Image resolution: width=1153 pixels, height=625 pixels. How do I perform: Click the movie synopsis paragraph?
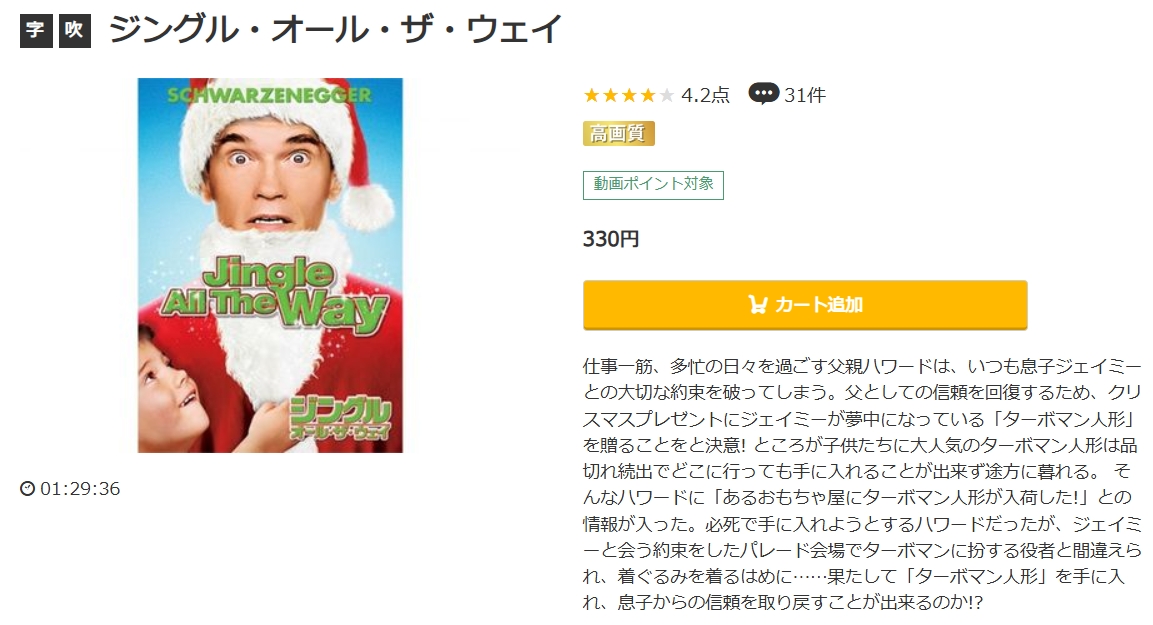tap(862, 485)
